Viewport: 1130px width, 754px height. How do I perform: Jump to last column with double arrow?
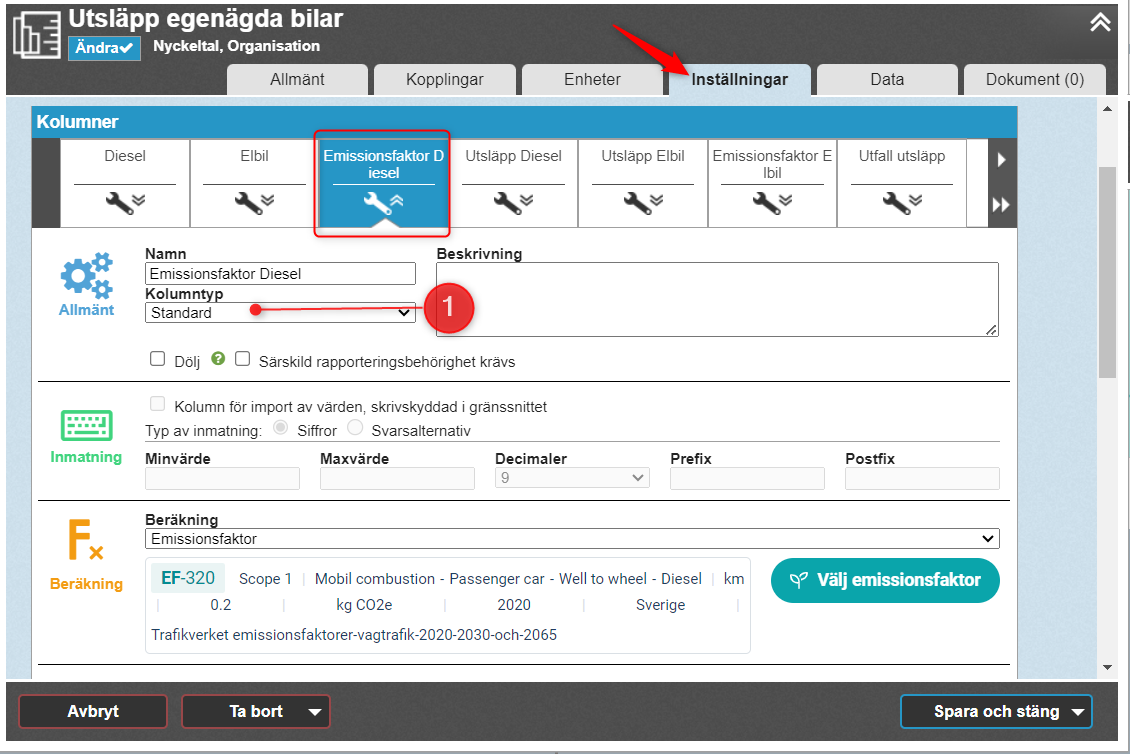click(1001, 205)
